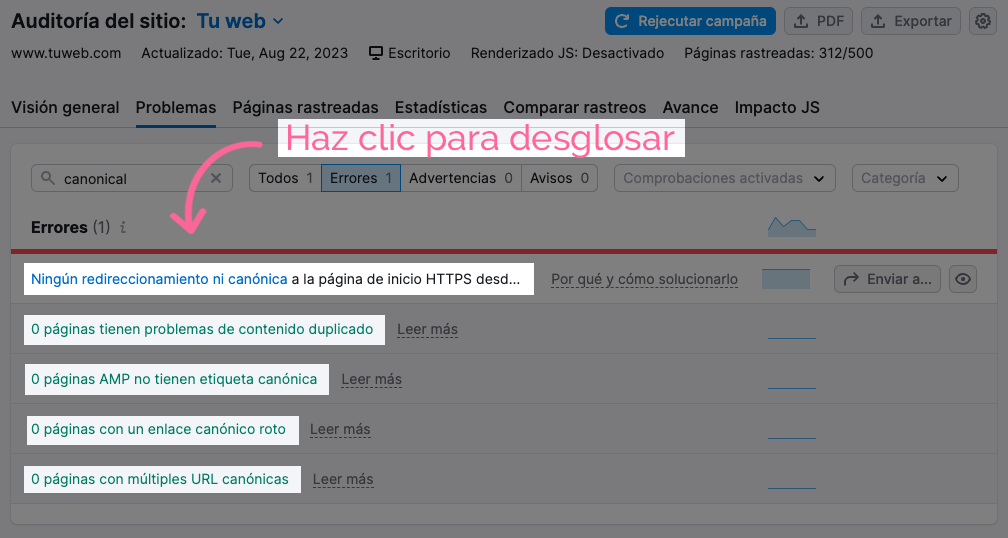This screenshot has height=538, width=1008.
Task: Expand Comprobaciones activadas dropdown
Action: (724, 178)
